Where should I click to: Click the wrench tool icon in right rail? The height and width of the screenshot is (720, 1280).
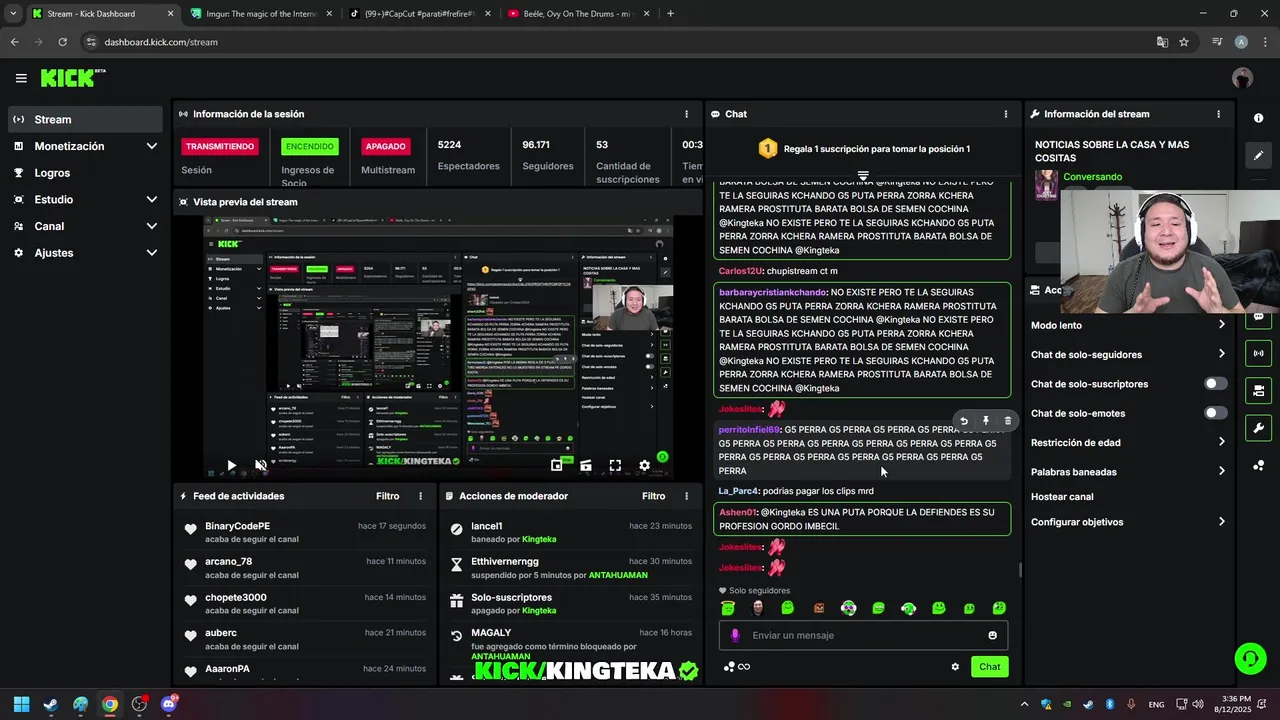(1258, 428)
